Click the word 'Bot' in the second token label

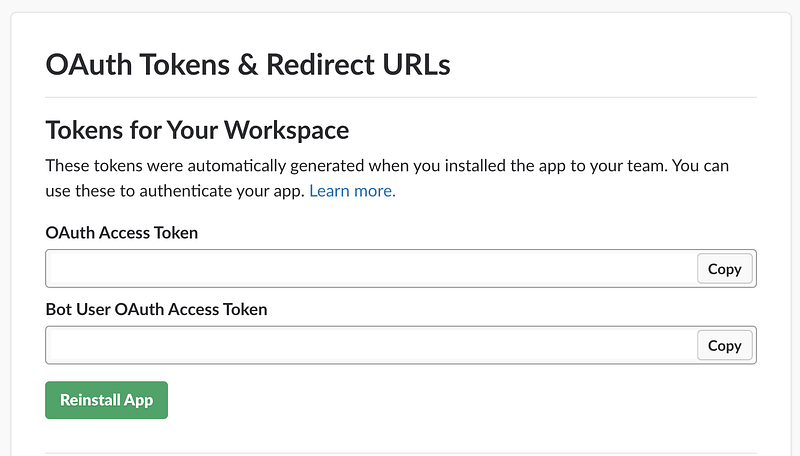click(59, 309)
